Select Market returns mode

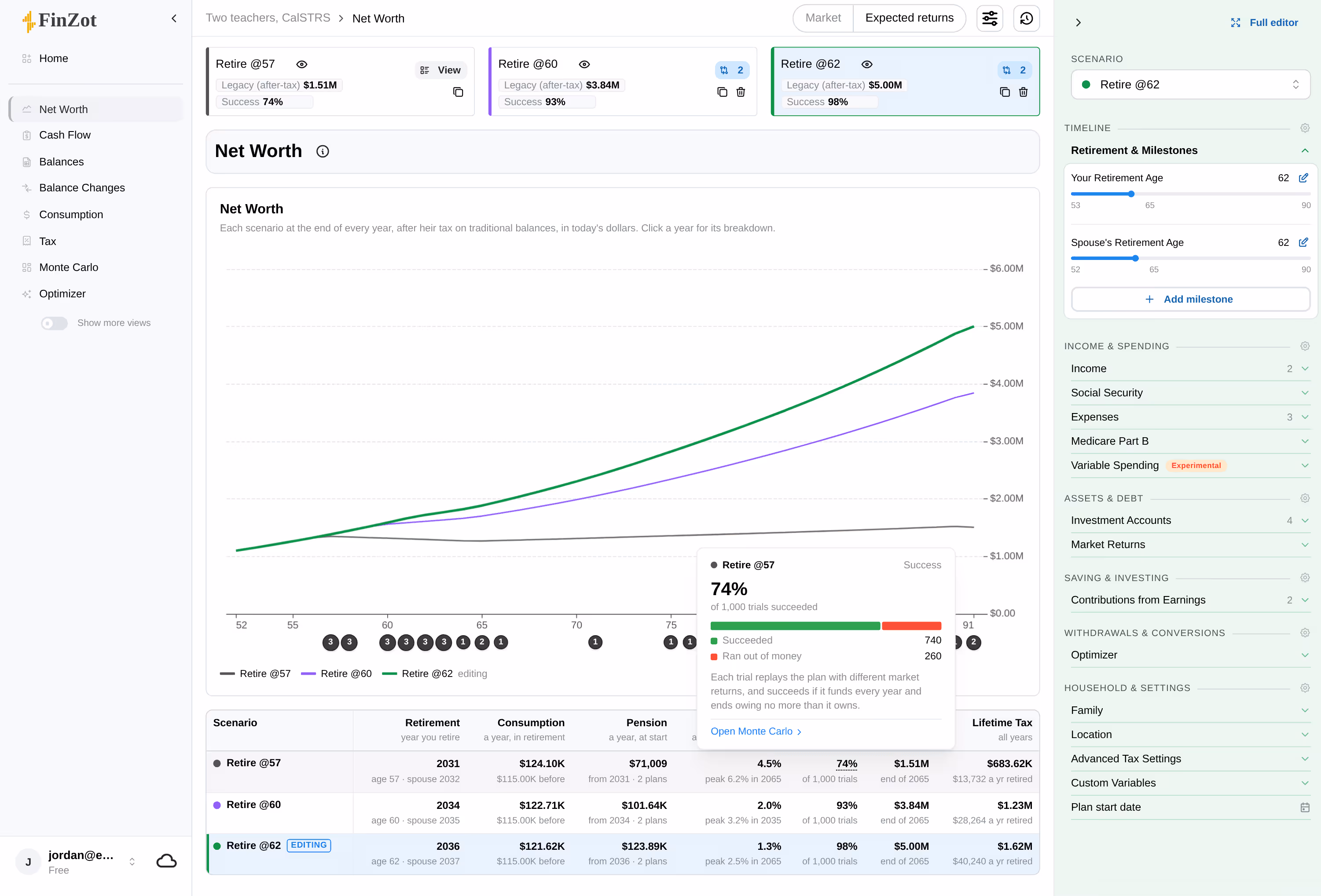(x=823, y=18)
